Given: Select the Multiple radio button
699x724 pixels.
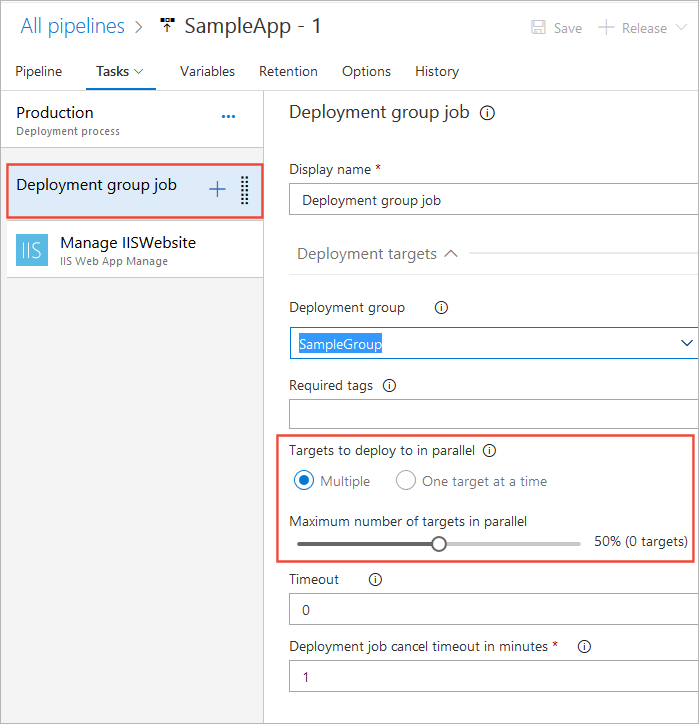Looking at the screenshot, I should pos(304,481).
